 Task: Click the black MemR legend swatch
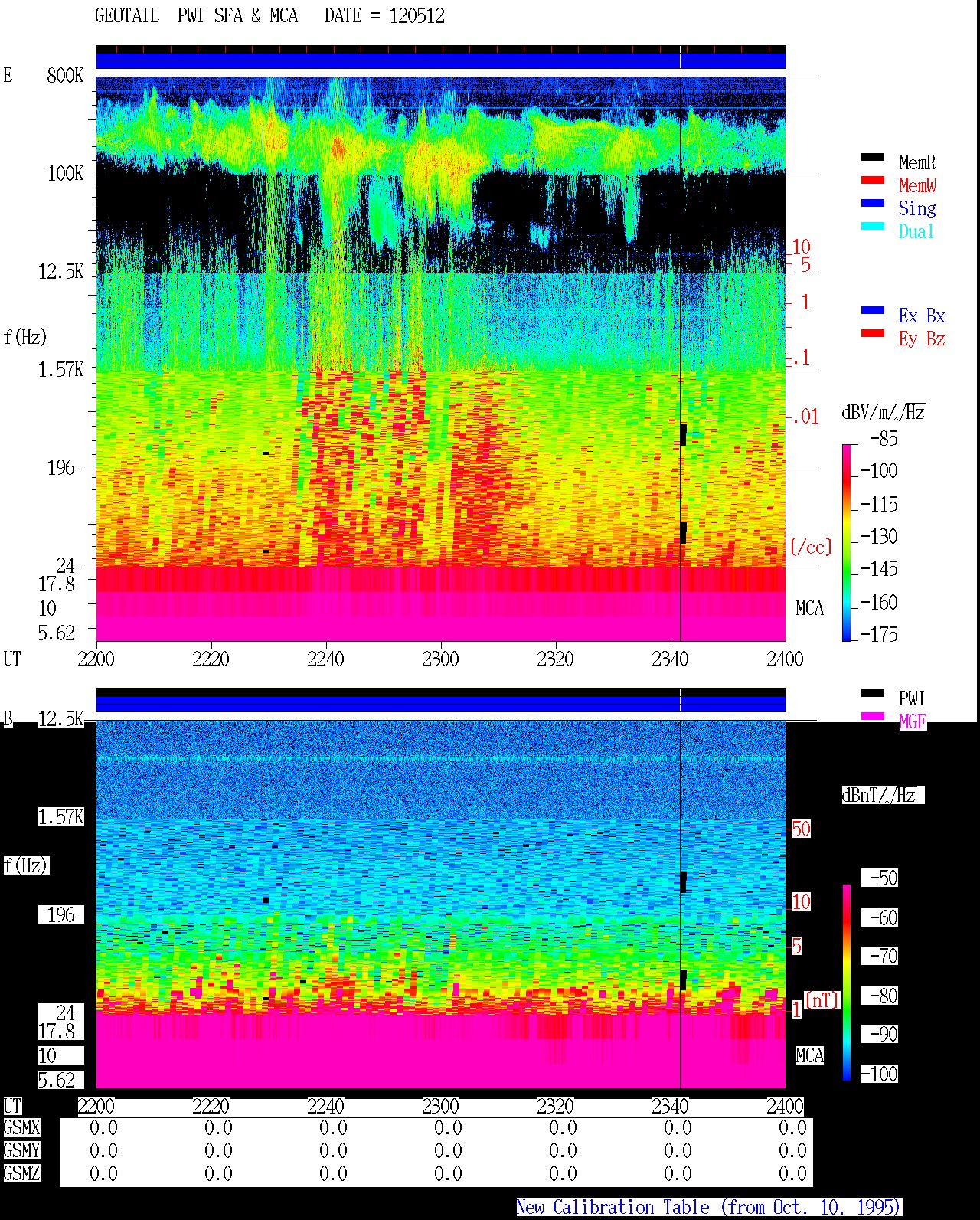coord(873,158)
